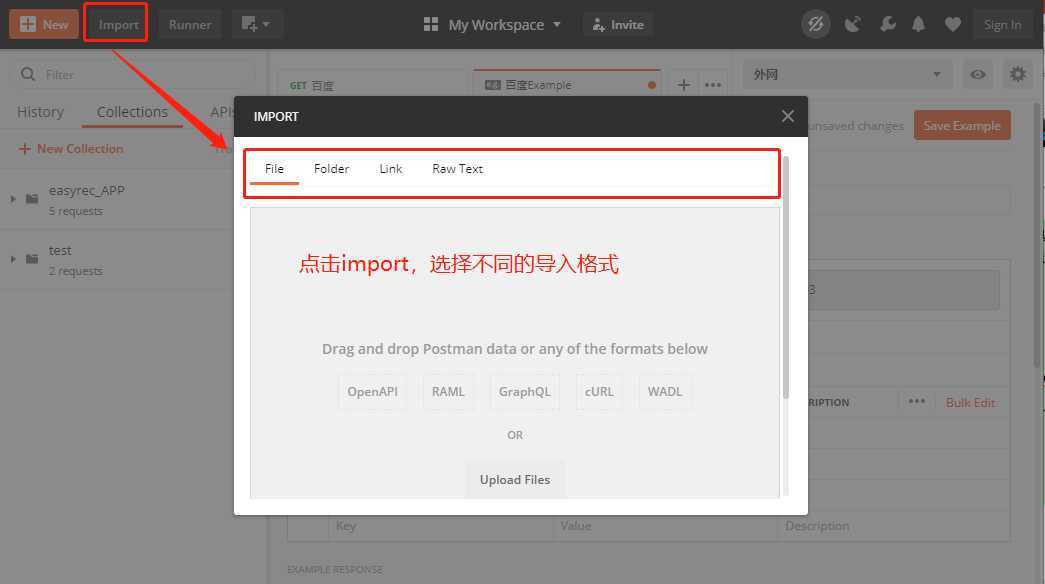Click the cURL format chip
The height and width of the screenshot is (584, 1045).
(598, 392)
